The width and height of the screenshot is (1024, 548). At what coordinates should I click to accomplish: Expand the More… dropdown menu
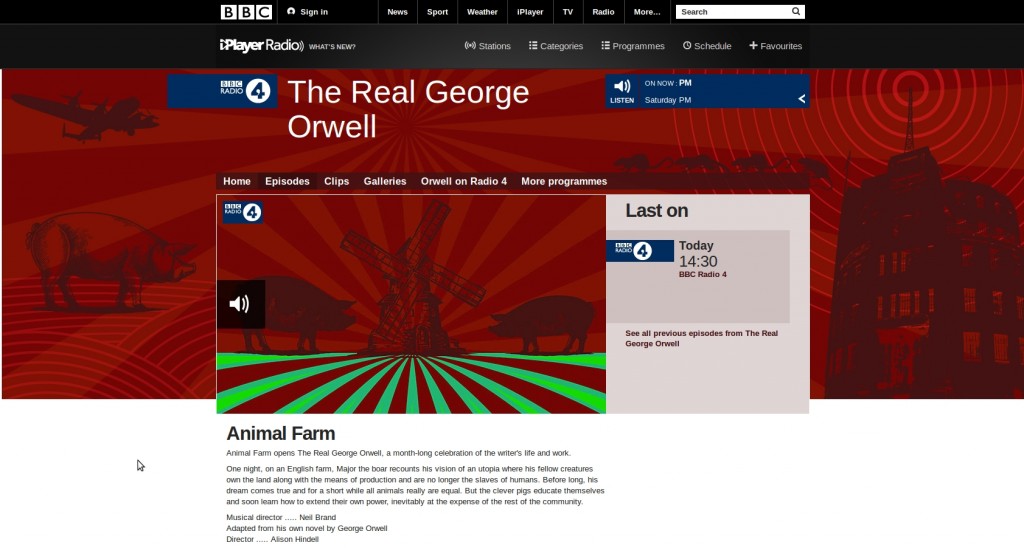tap(647, 12)
